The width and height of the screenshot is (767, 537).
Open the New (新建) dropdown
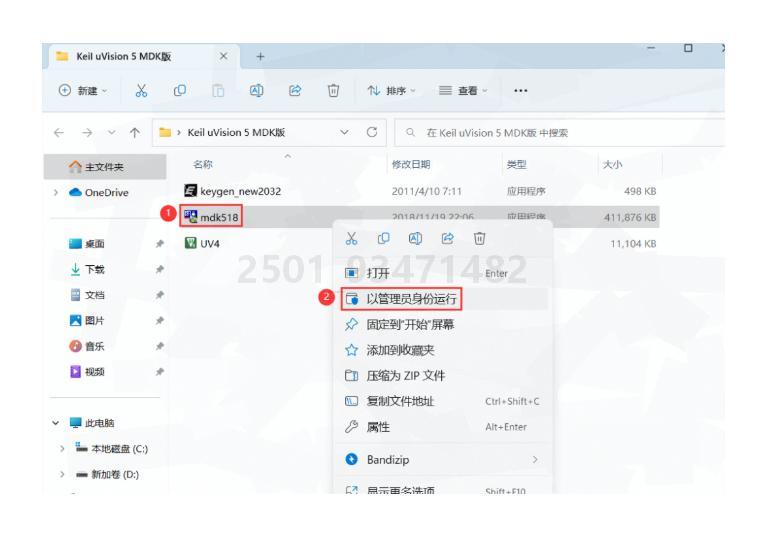tap(83, 90)
